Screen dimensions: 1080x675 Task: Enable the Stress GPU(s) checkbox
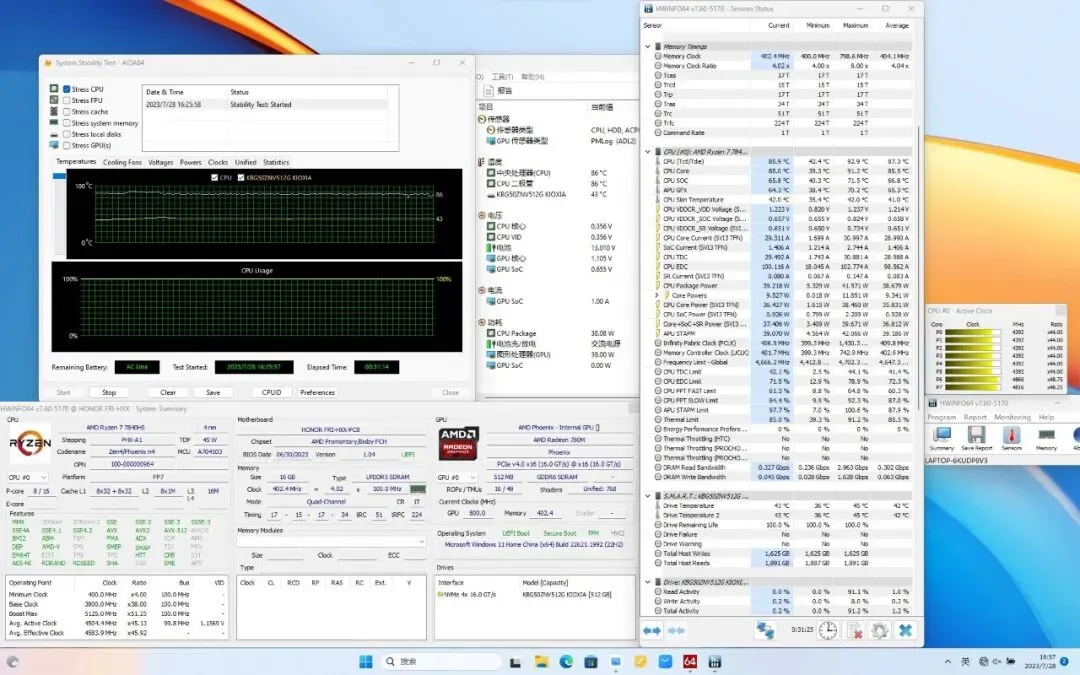(x=67, y=145)
